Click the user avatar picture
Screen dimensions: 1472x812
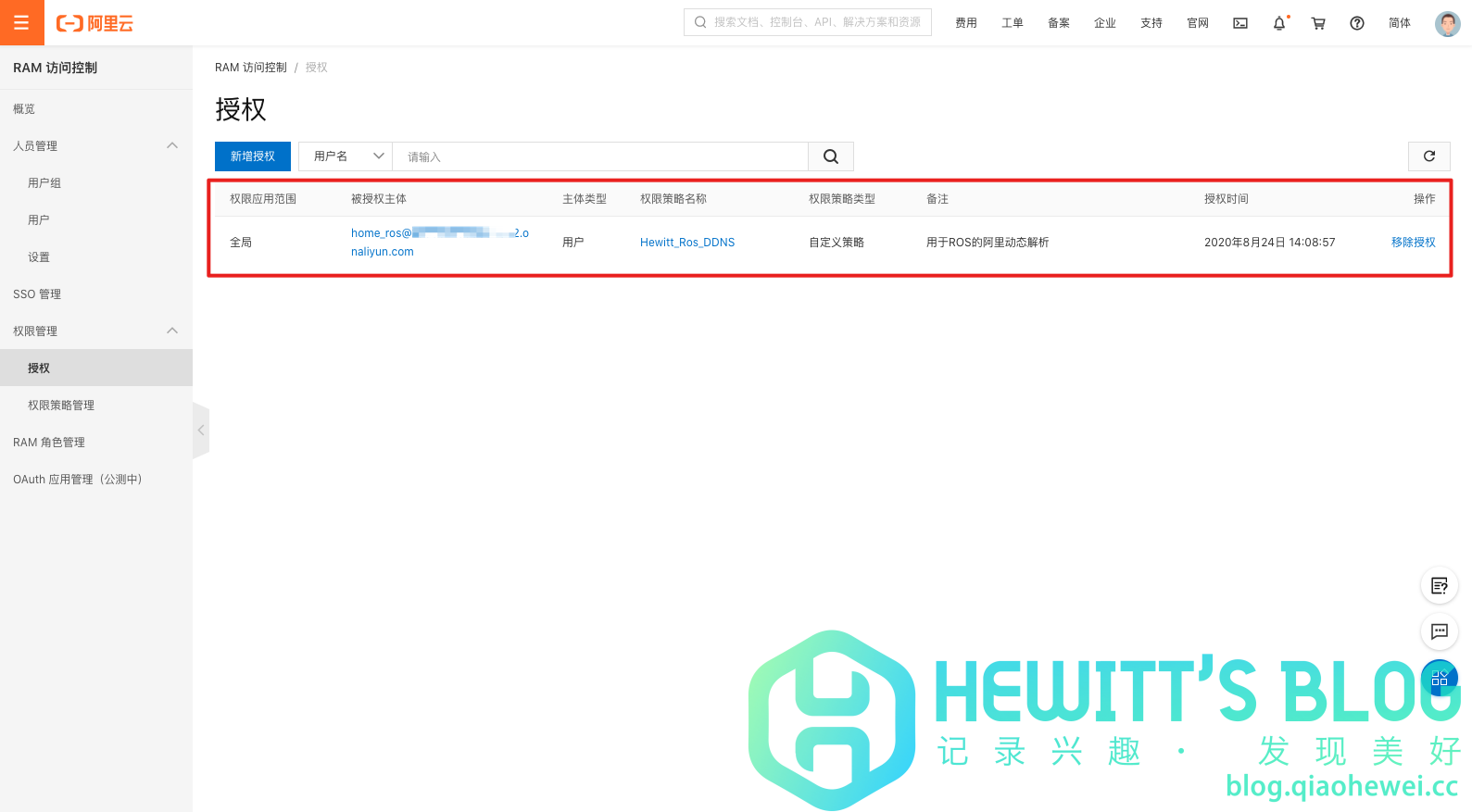(x=1447, y=23)
